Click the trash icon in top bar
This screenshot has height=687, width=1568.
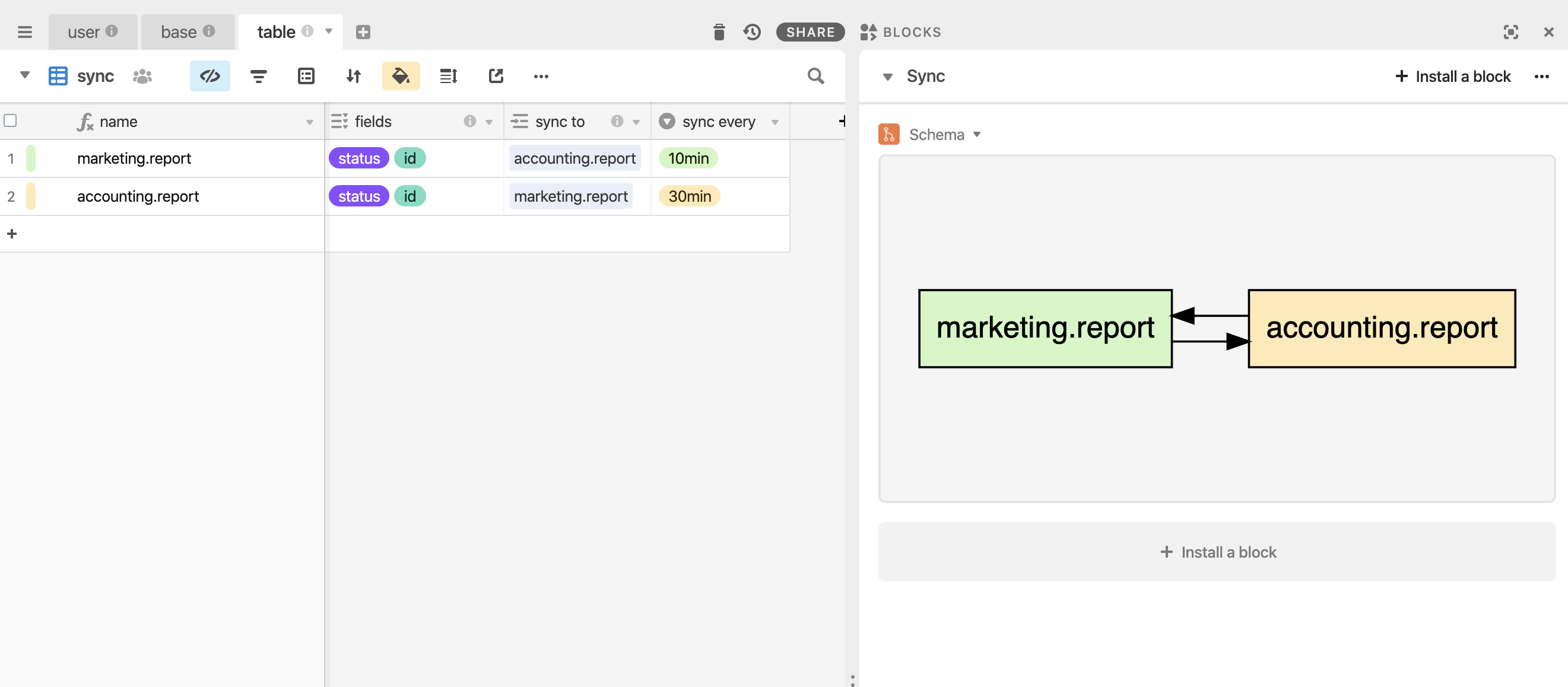pyautogui.click(x=719, y=31)
